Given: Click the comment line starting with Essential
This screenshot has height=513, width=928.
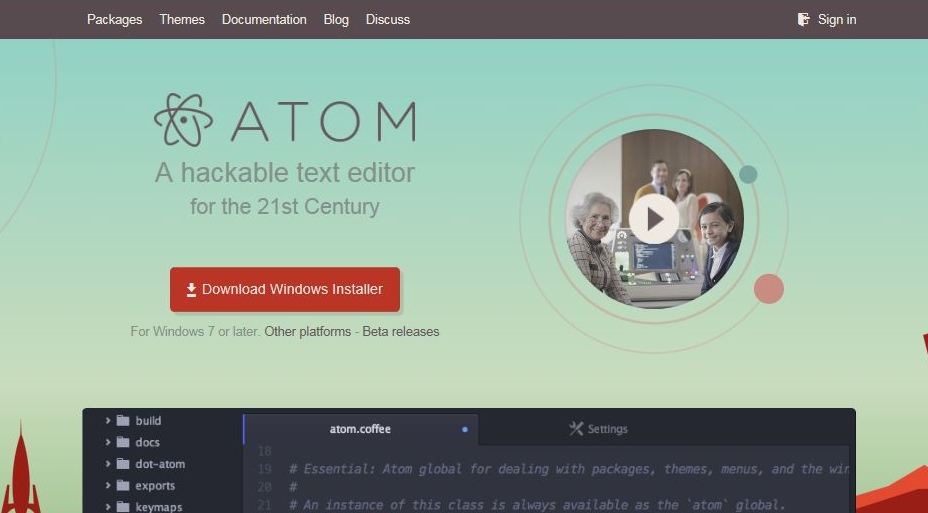Looking at the screenshot, I should [x=569, y=469].
